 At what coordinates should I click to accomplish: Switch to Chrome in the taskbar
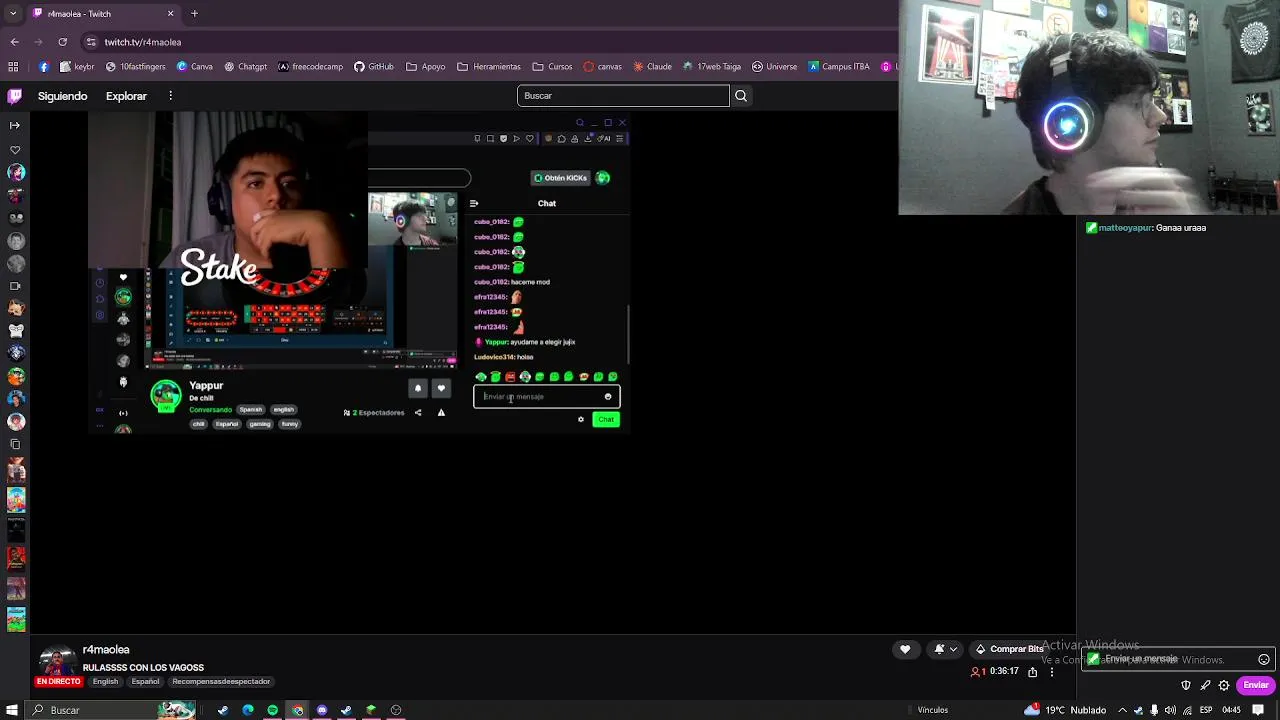coord(297,710)
